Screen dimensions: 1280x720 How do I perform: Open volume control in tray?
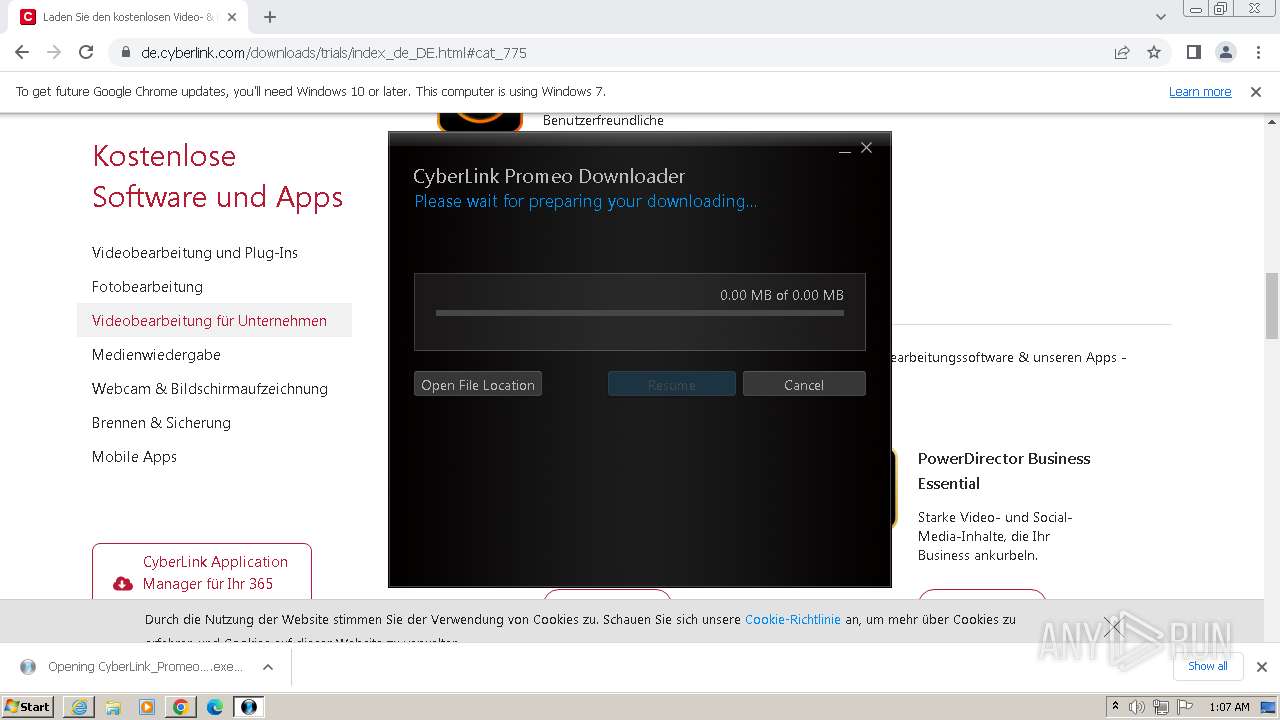pyautogui.click(x=1137, y=707)
